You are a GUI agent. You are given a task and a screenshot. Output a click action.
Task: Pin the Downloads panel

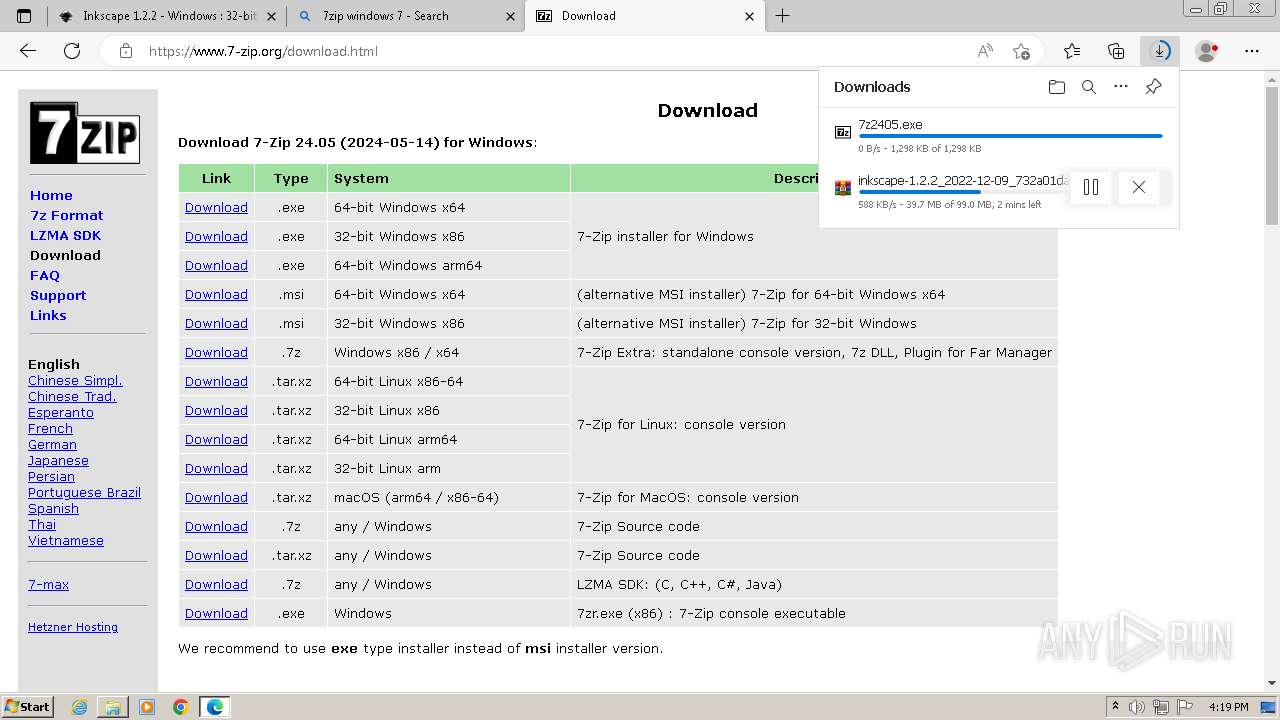[1153, 87]
